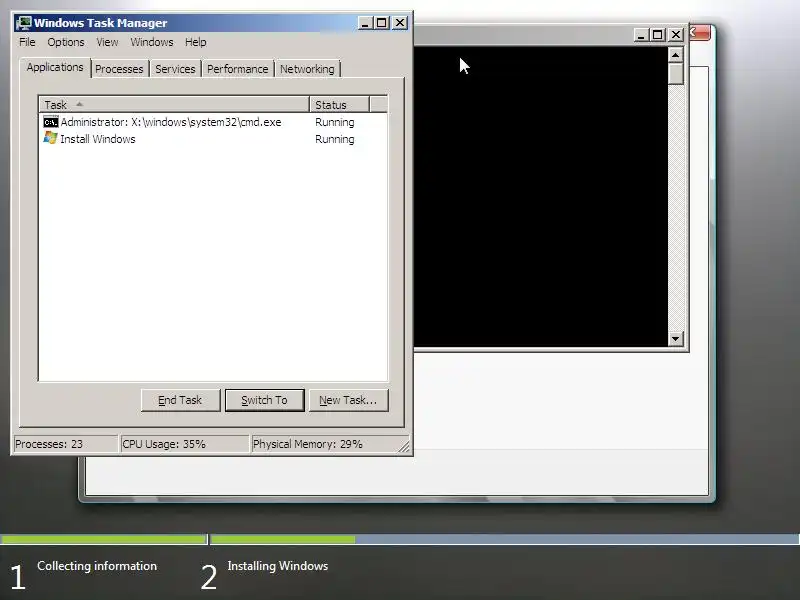This screenshot has width=800, height=600.
Task: Minimize the command prompt window
Action: point(641,35)
